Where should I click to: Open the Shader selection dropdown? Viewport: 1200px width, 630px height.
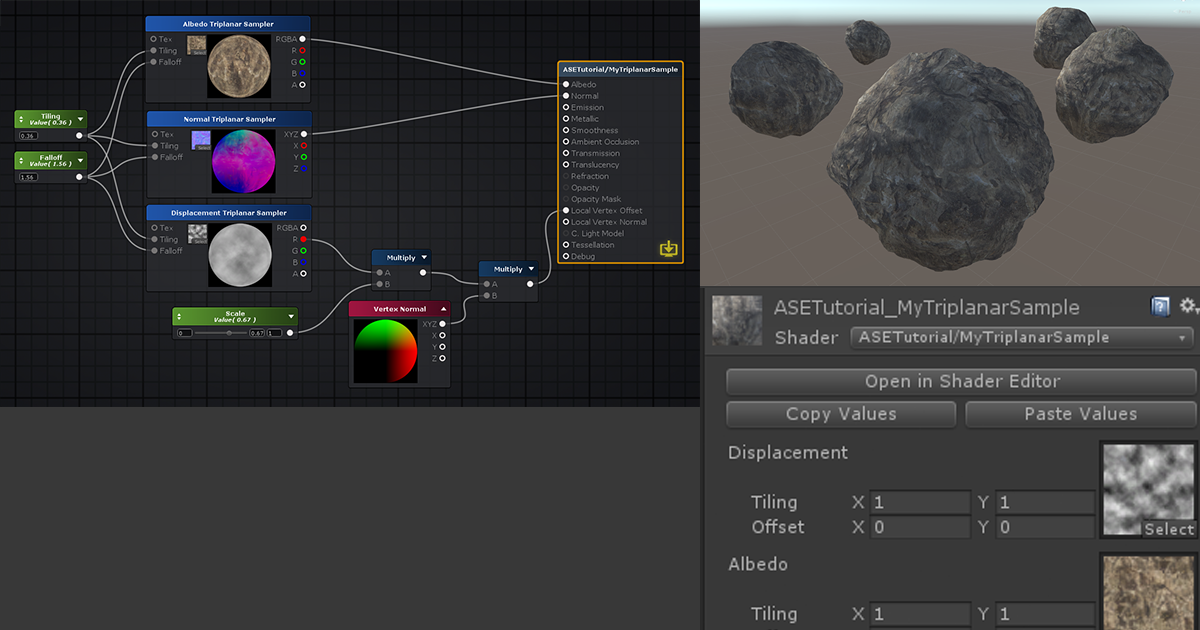coord(1022,338)
